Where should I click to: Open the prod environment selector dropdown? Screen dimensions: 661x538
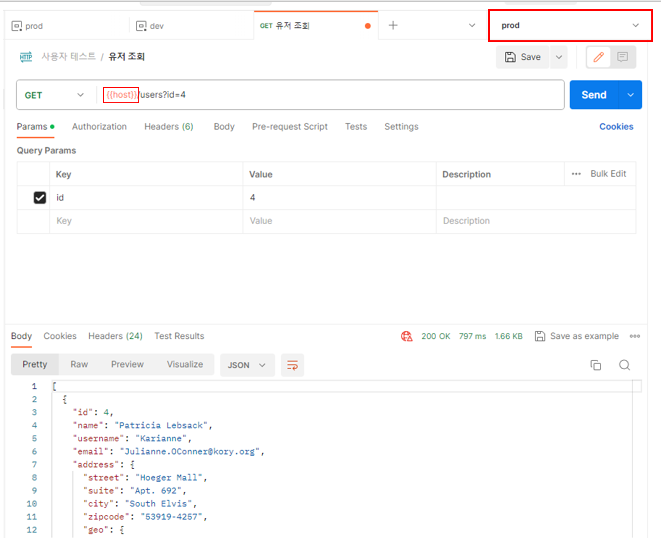click(x=570, y=25)
